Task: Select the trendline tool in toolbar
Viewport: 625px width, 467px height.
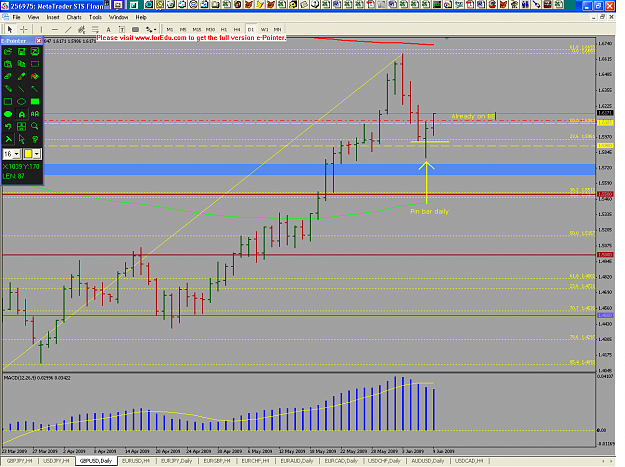Action: pos(68,29)
